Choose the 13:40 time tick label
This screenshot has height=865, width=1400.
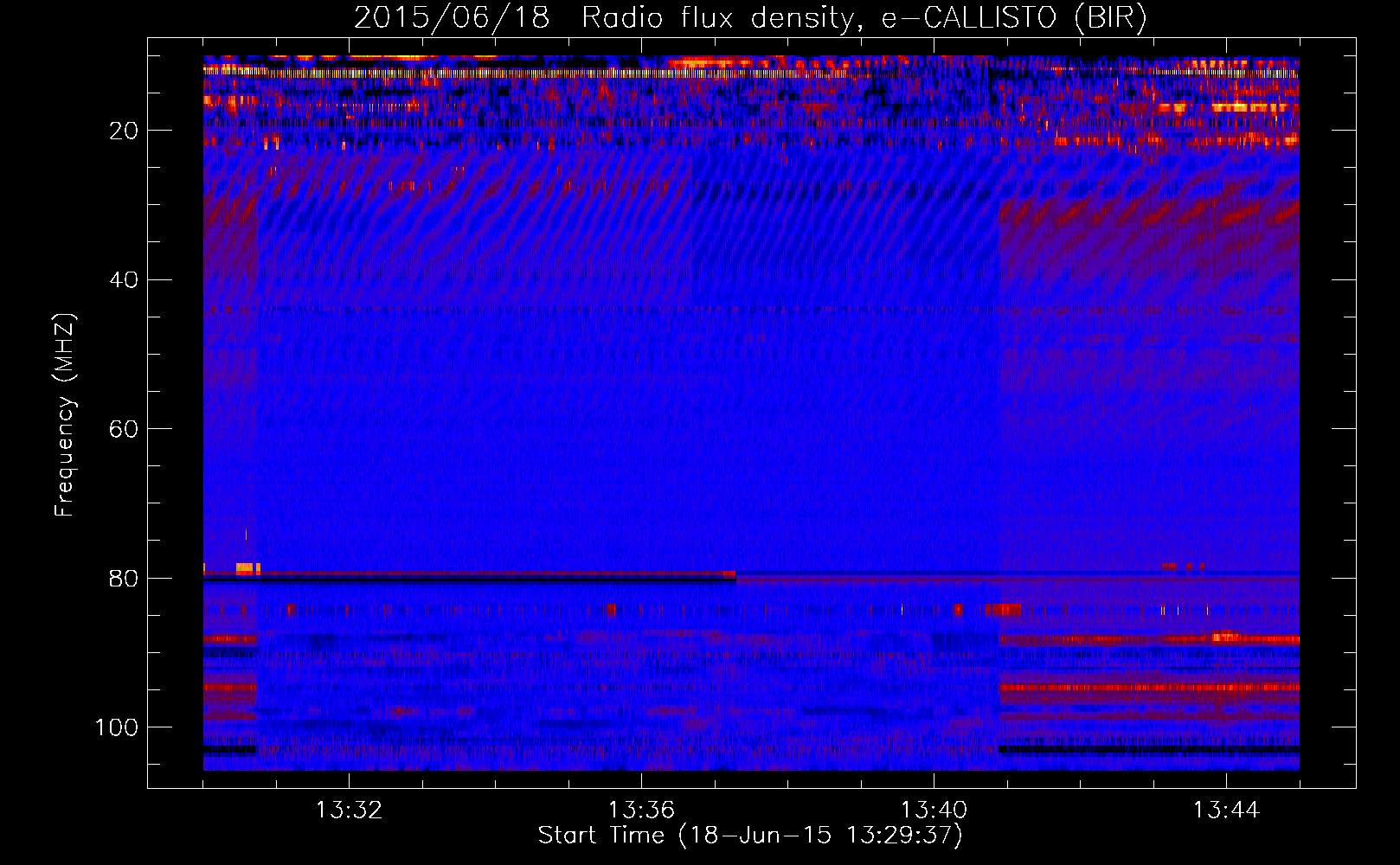(934, 811)
